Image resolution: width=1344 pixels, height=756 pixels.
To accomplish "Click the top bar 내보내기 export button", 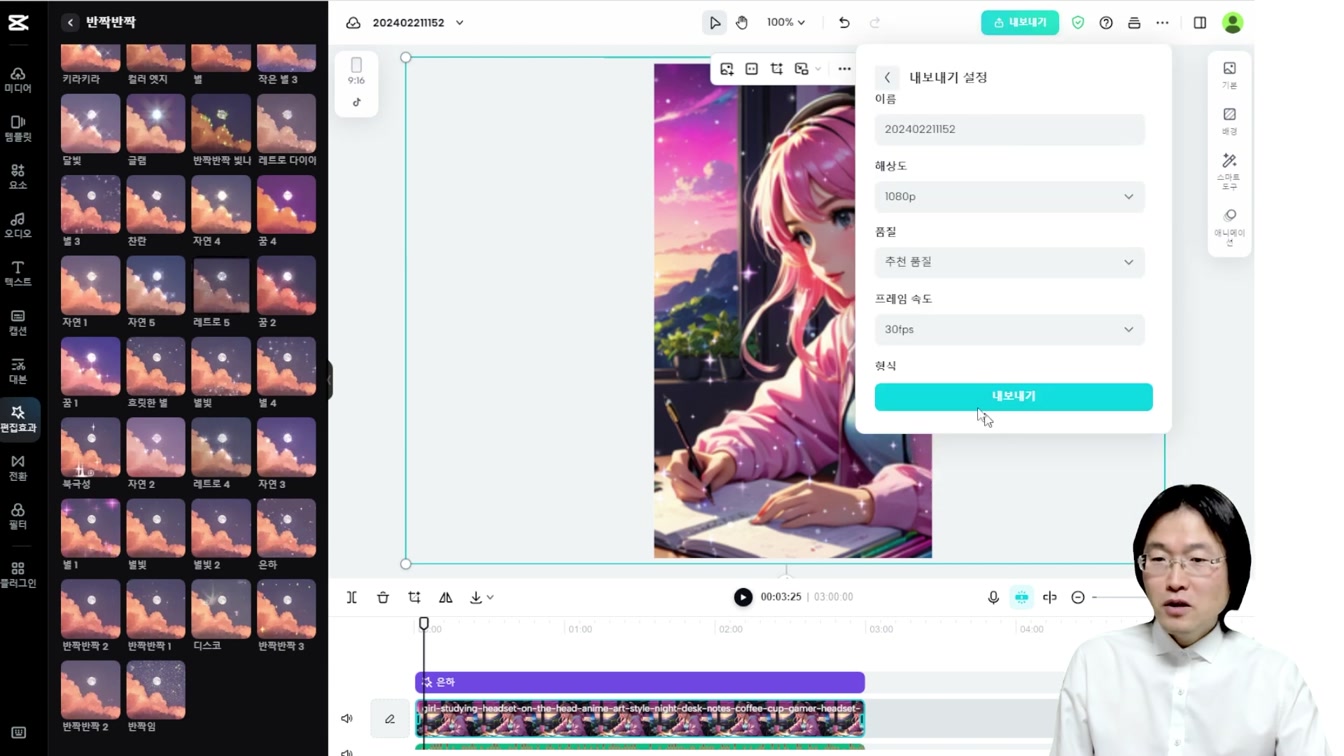I will [x=1020, y=23].
